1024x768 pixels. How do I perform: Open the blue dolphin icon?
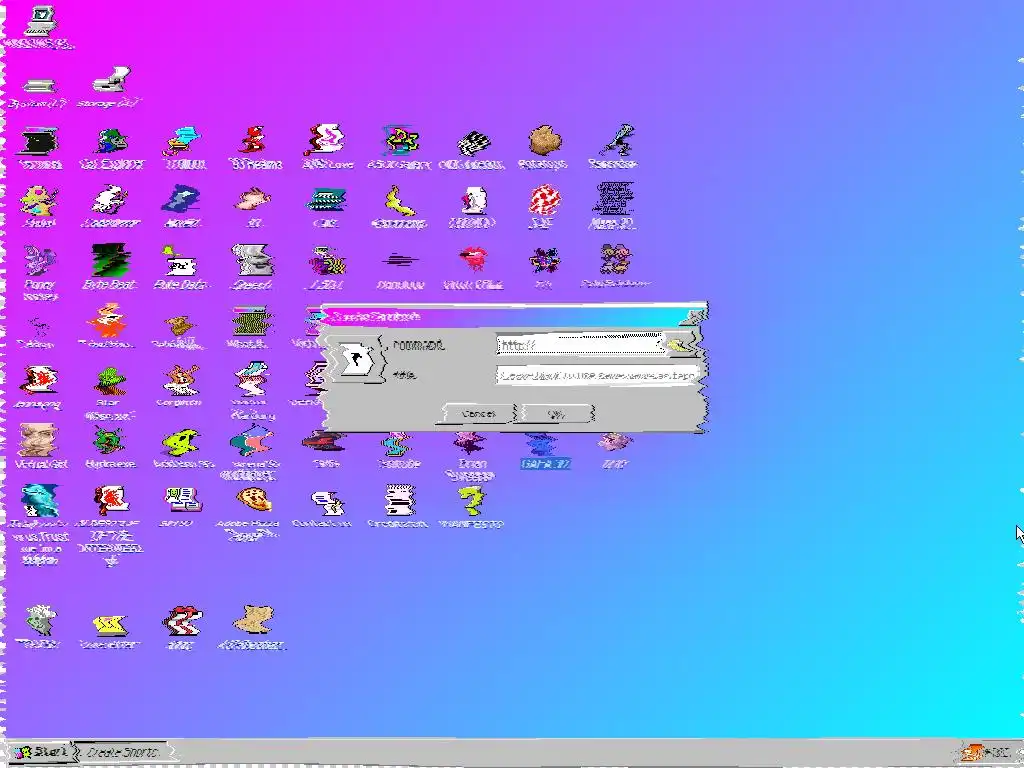point(39,500)
